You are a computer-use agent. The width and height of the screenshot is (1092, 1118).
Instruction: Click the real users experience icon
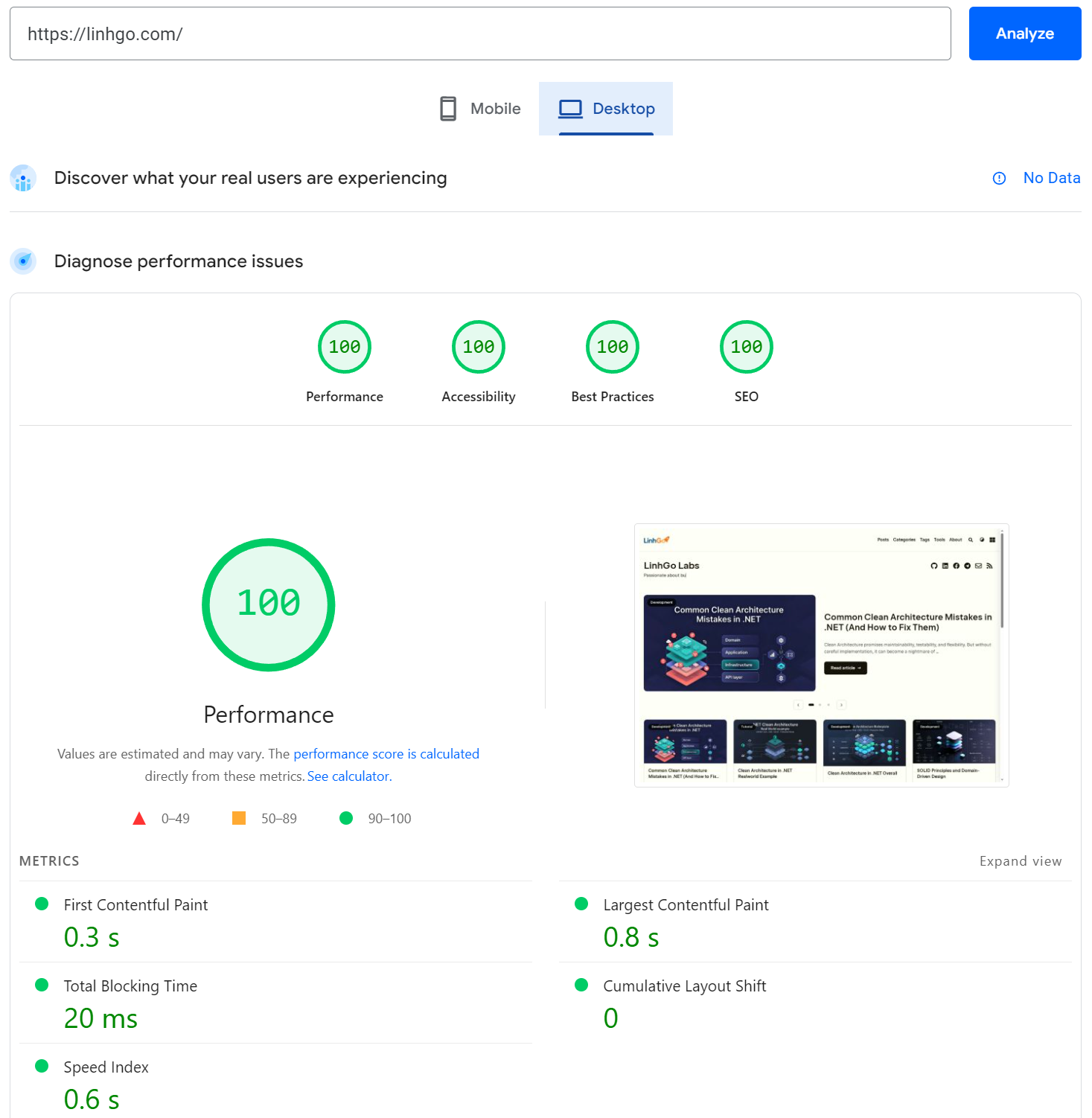click(x=23, y=179)
